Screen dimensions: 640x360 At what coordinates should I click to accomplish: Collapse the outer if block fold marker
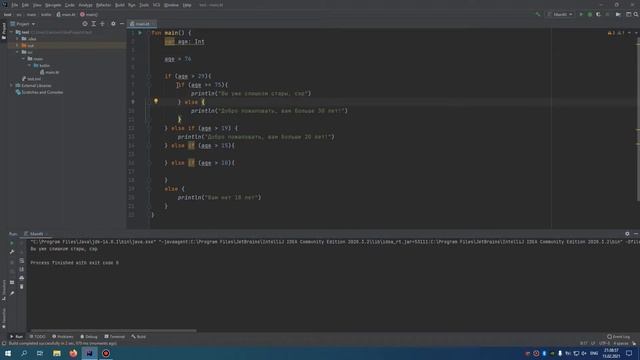[149, 76]
